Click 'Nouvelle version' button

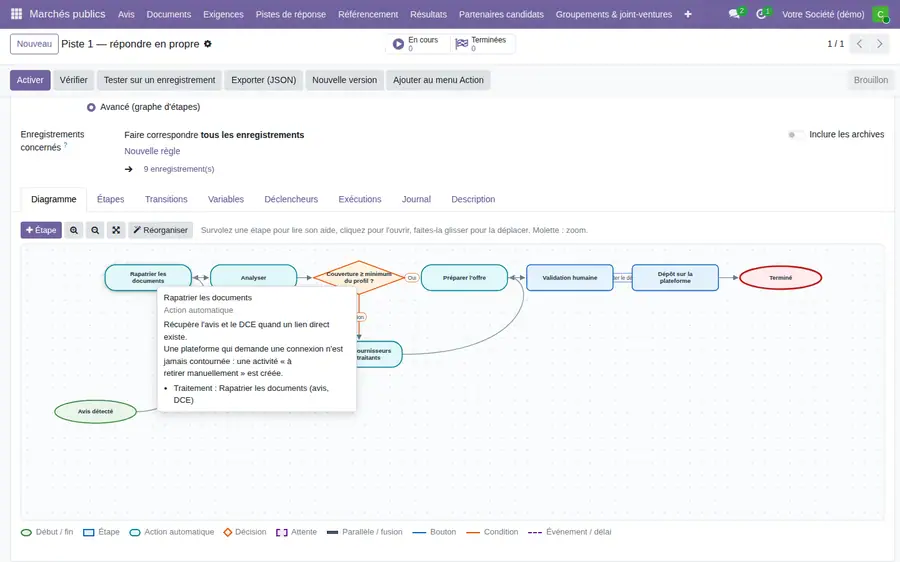pos(344,80)
